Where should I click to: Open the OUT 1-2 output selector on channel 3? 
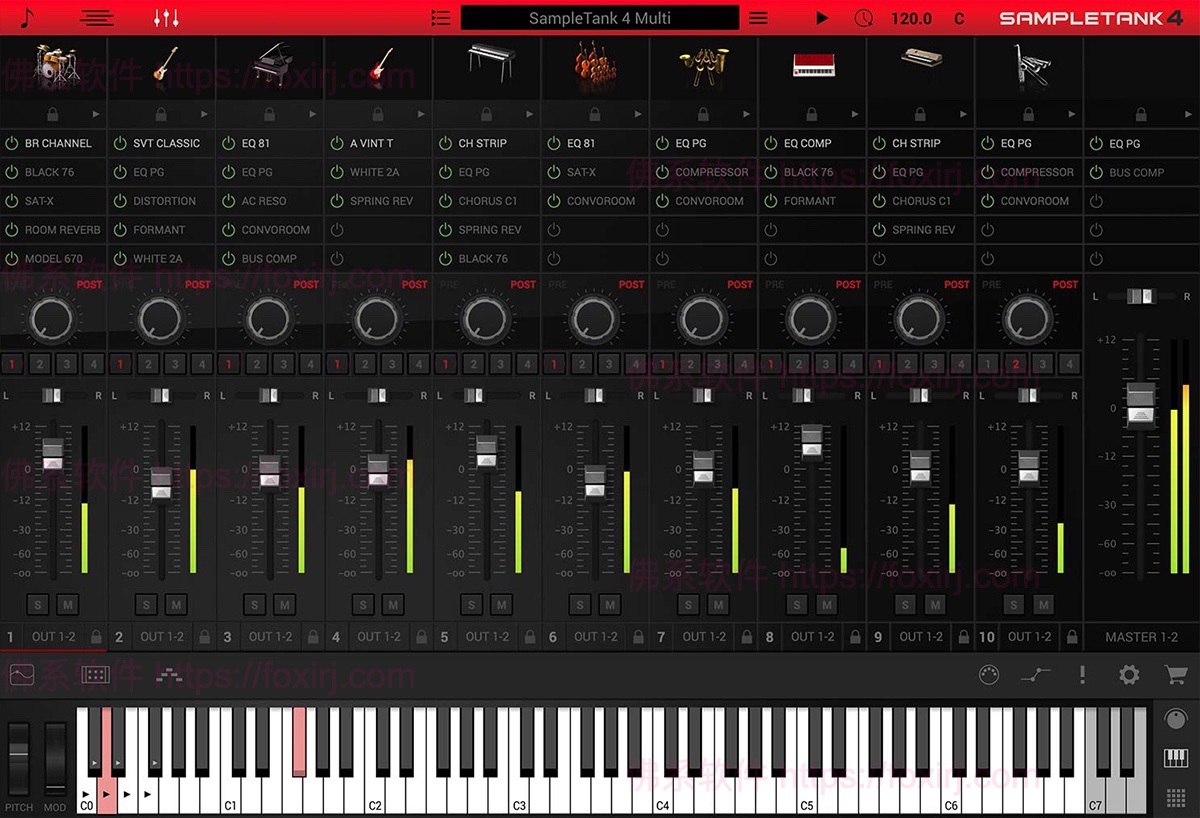270,636
